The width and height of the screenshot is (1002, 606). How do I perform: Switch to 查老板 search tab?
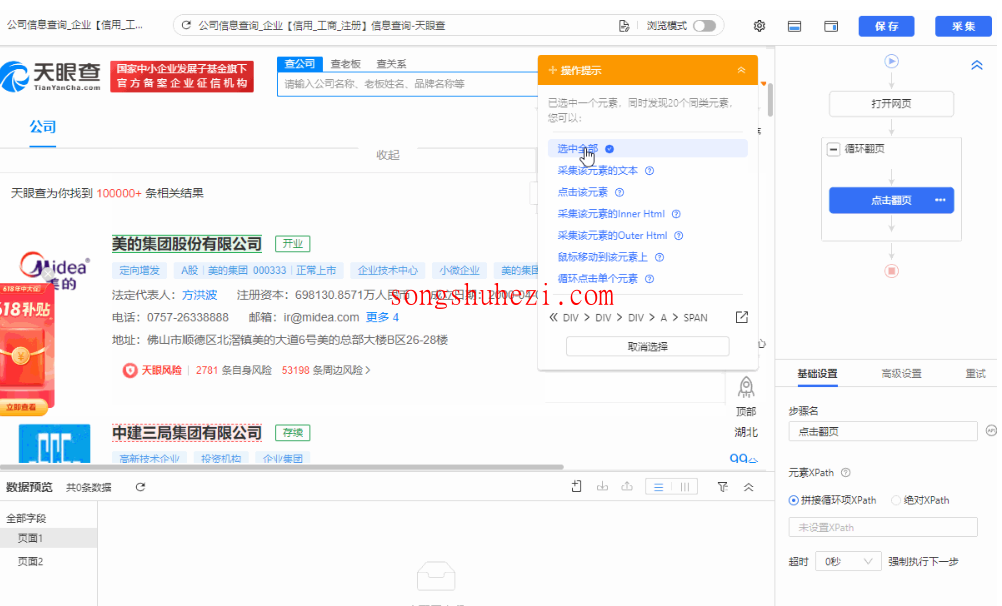346,64
